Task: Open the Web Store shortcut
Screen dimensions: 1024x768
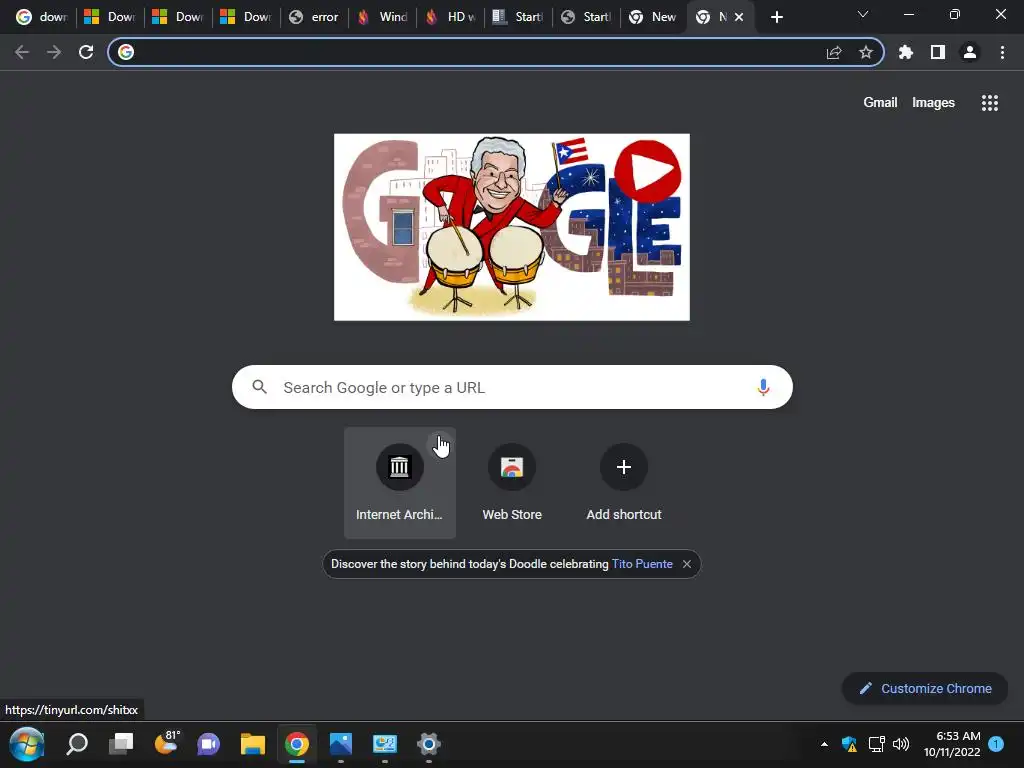Action: coord(512,483)
